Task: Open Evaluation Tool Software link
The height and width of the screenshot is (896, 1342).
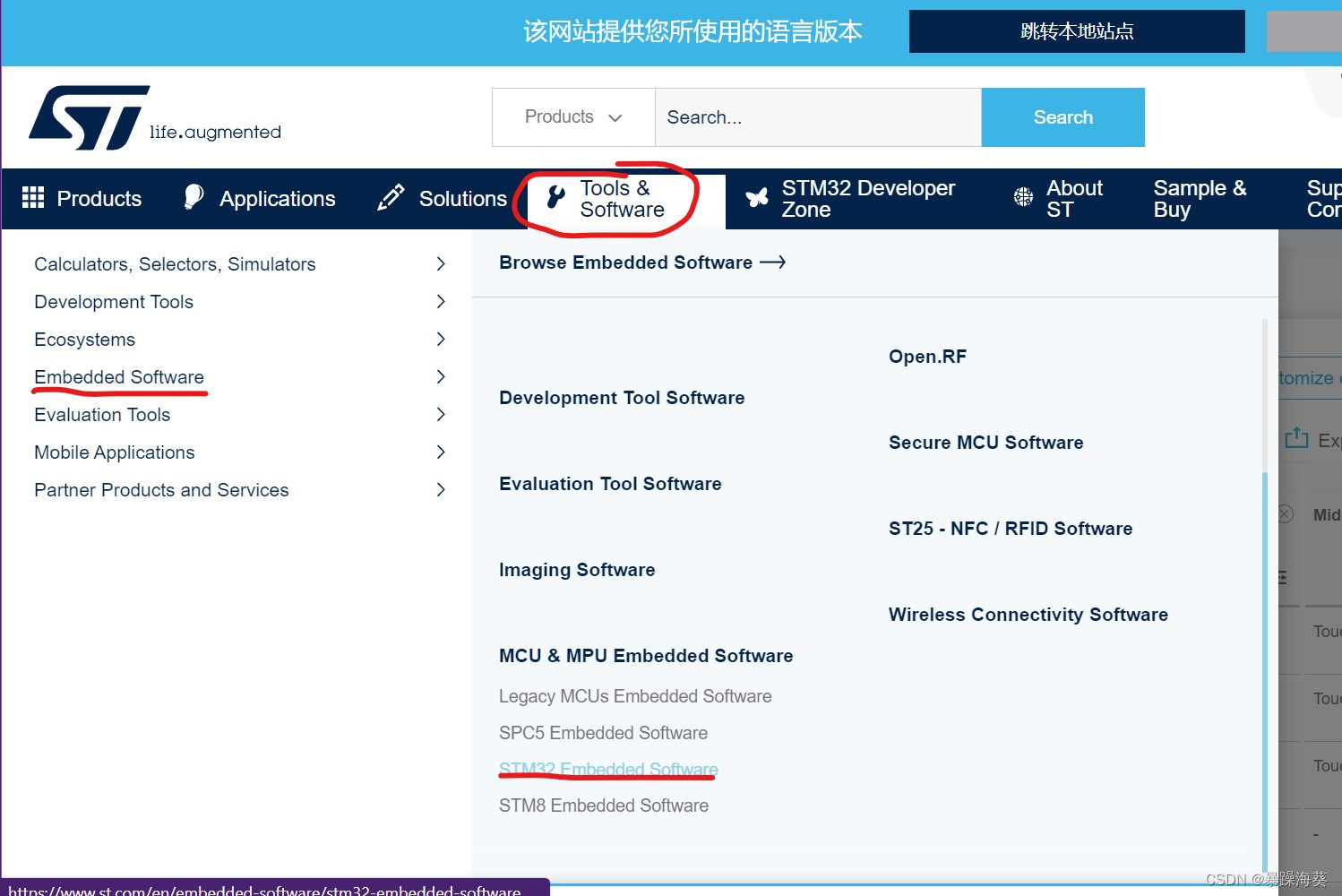Action: [610, 484]
